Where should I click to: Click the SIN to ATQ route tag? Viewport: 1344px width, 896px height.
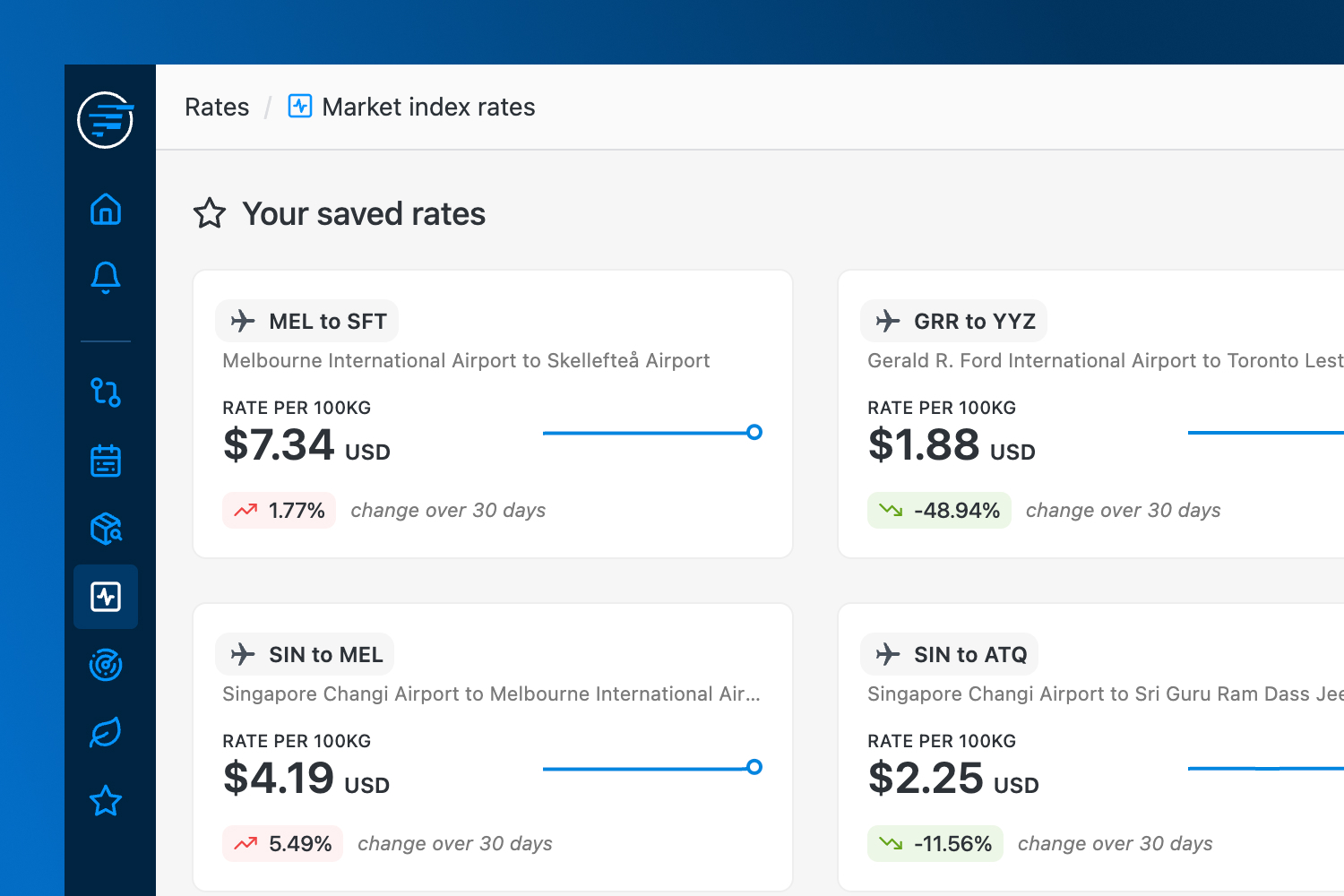(950, 654)
